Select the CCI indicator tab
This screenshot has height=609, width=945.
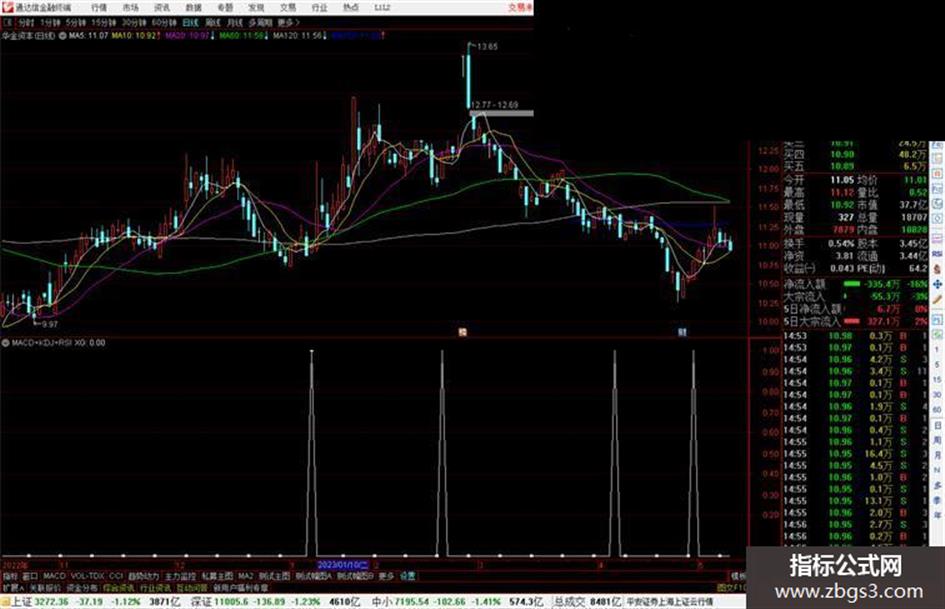point(116,576)
